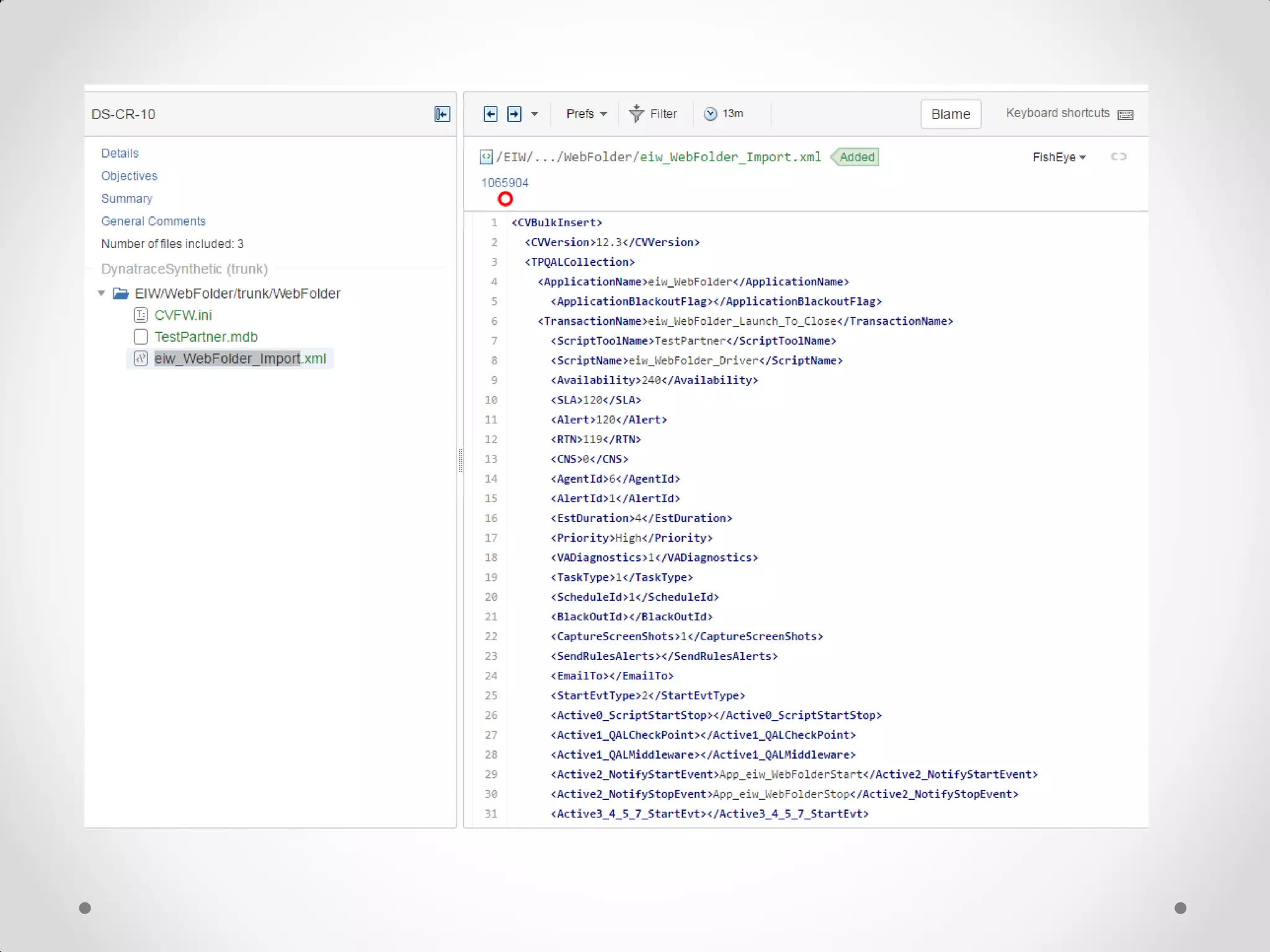
Task: Select CVFW.ini in file tree
Action: (x=183, y=315)
